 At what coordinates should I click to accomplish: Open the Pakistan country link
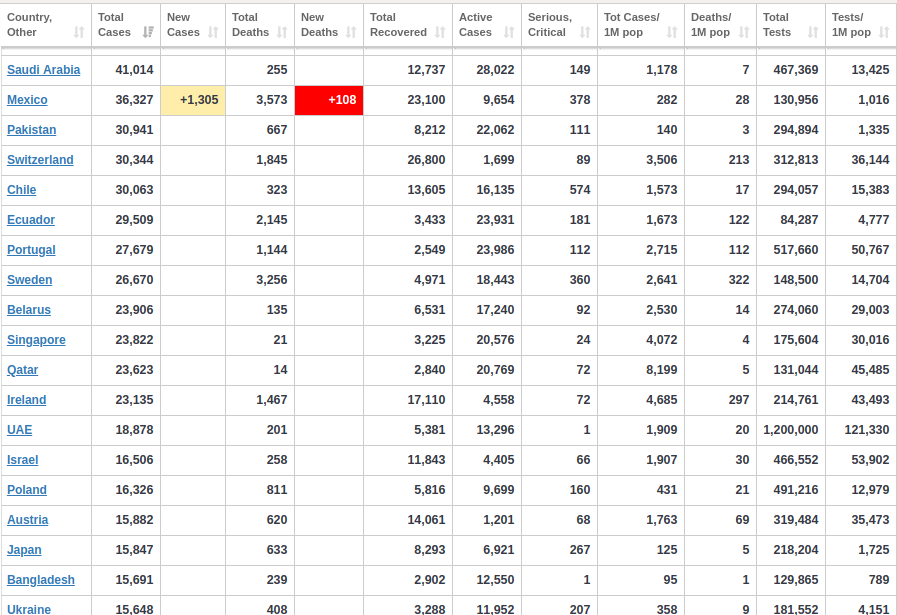click(x=31, y=130)
